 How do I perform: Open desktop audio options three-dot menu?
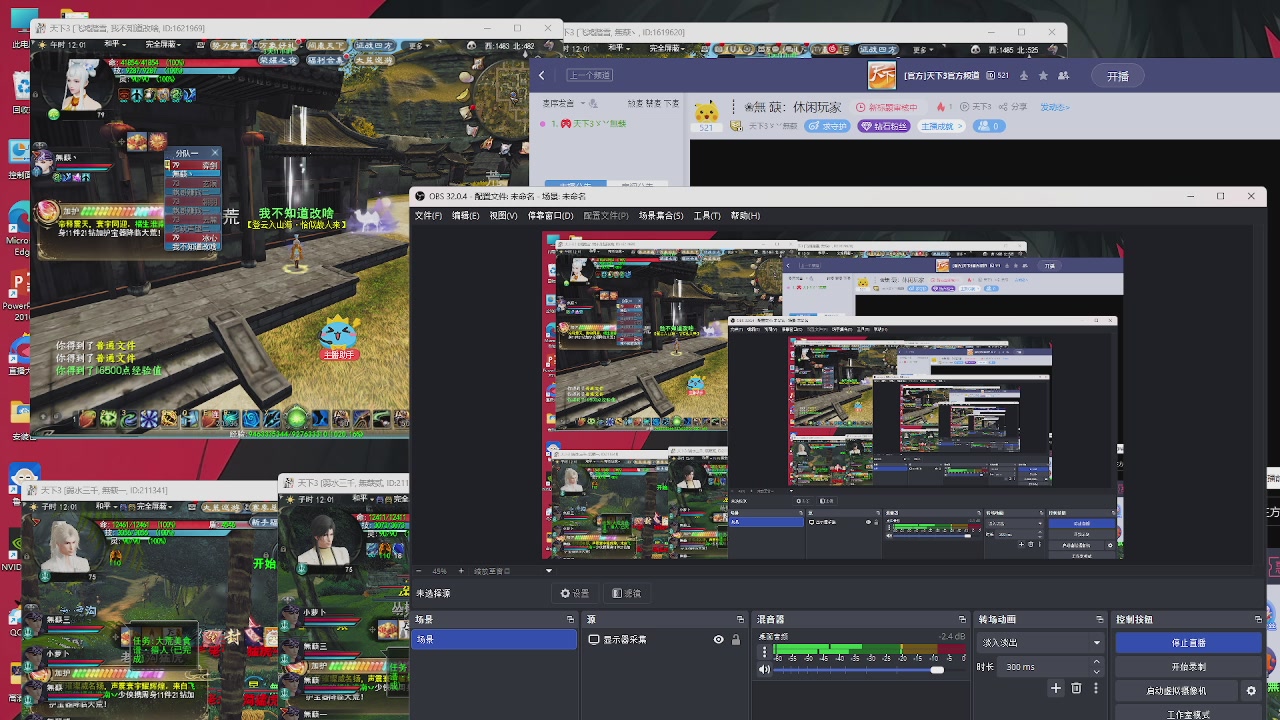pyautogui.click(x=764, y=652)
